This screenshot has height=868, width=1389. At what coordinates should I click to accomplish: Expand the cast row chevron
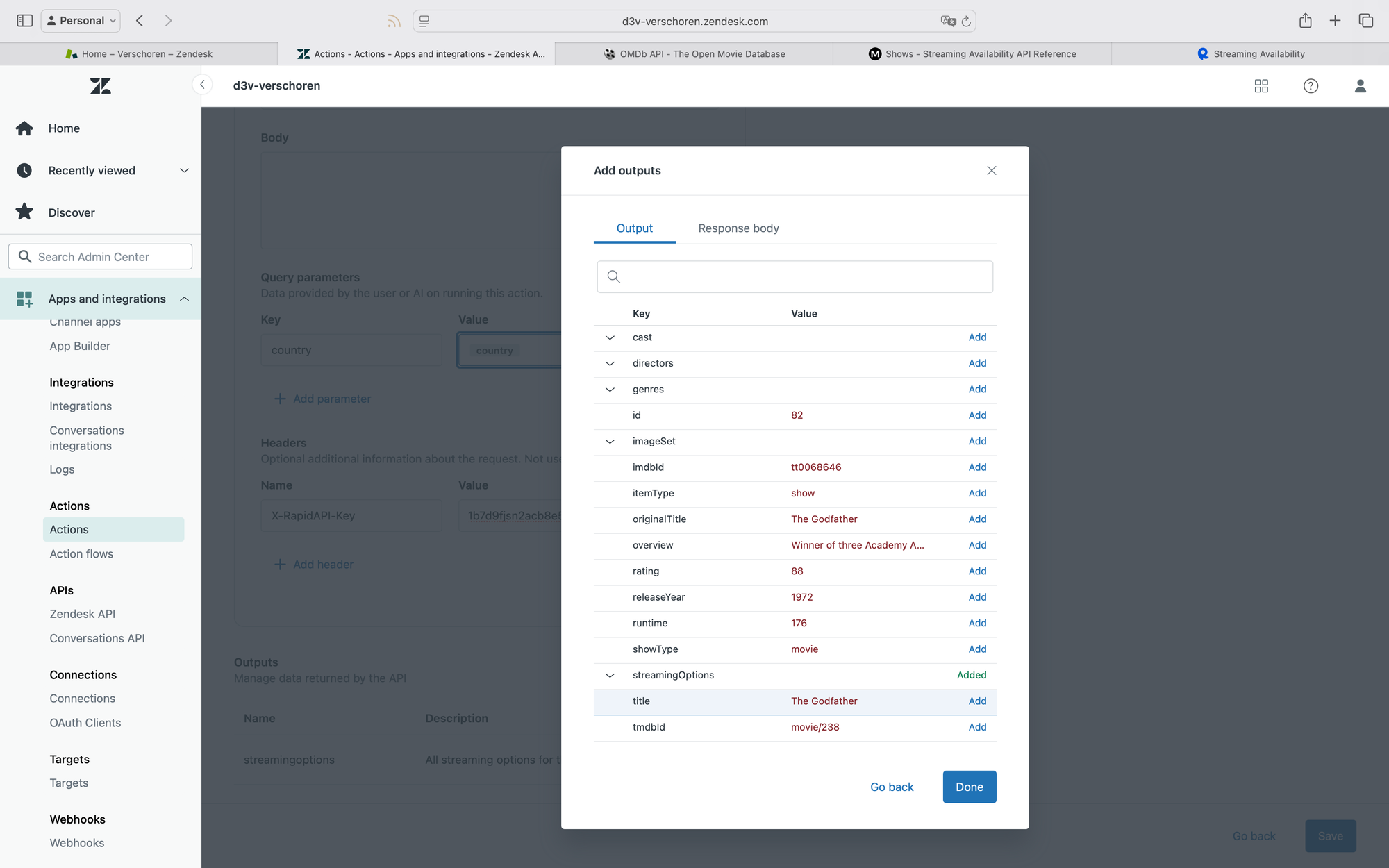(610, 337)
